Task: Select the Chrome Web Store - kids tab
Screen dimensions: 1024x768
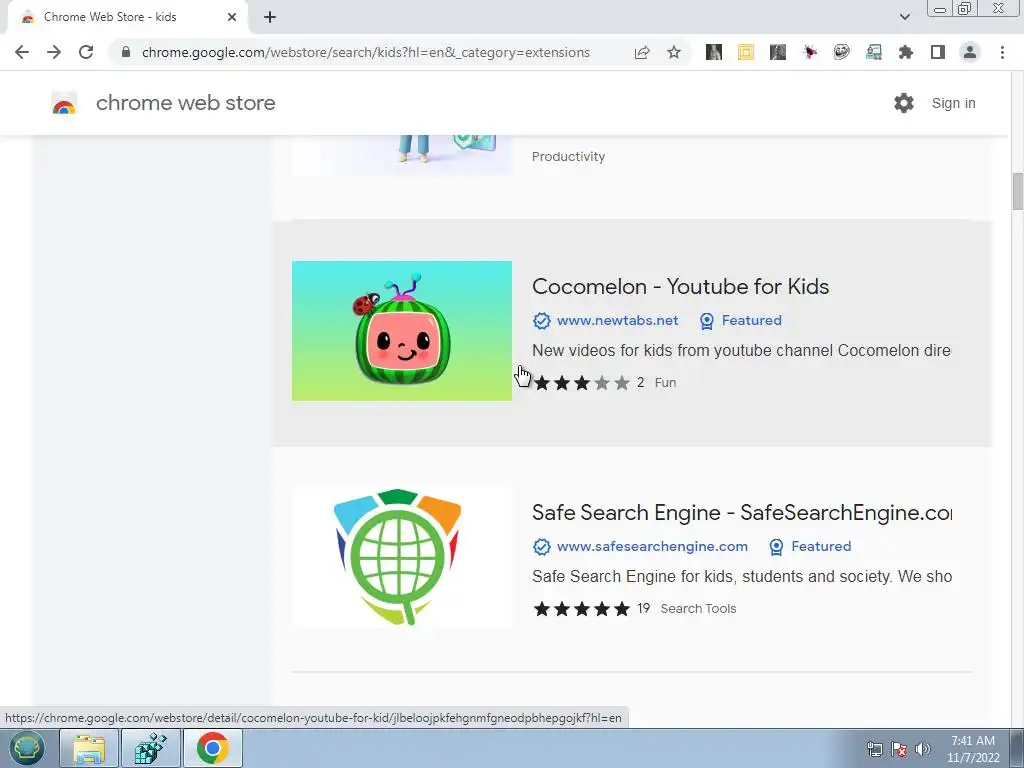Action: point(127,17)
